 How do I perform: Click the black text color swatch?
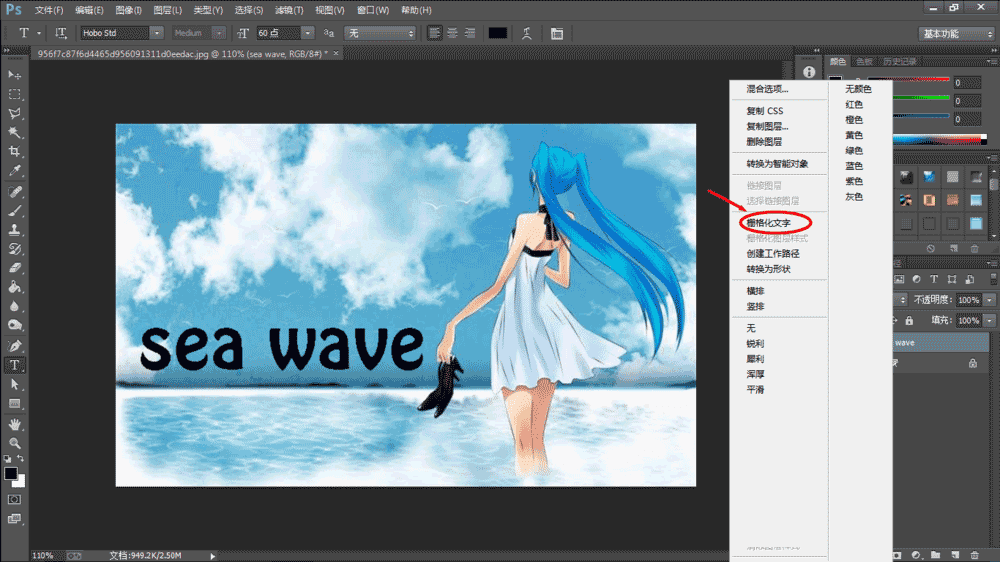(x=497, y=33)
